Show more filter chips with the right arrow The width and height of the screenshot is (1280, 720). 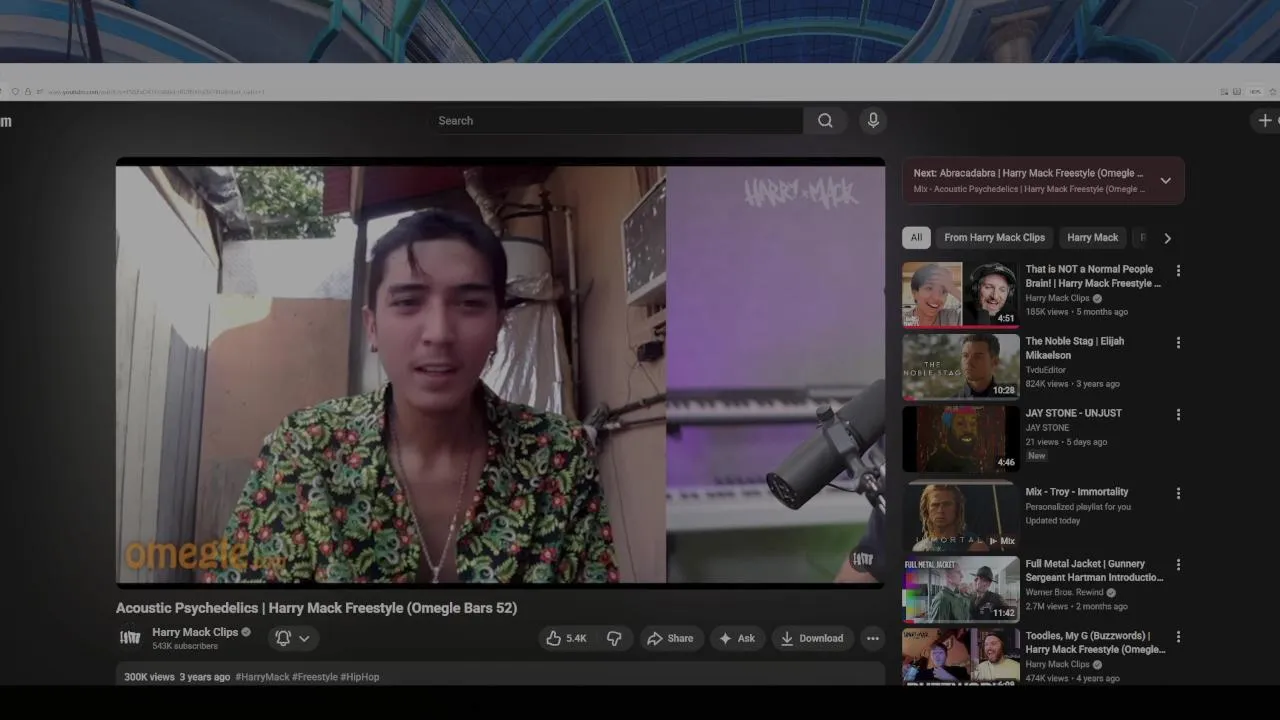click(x=1167, y=238)
